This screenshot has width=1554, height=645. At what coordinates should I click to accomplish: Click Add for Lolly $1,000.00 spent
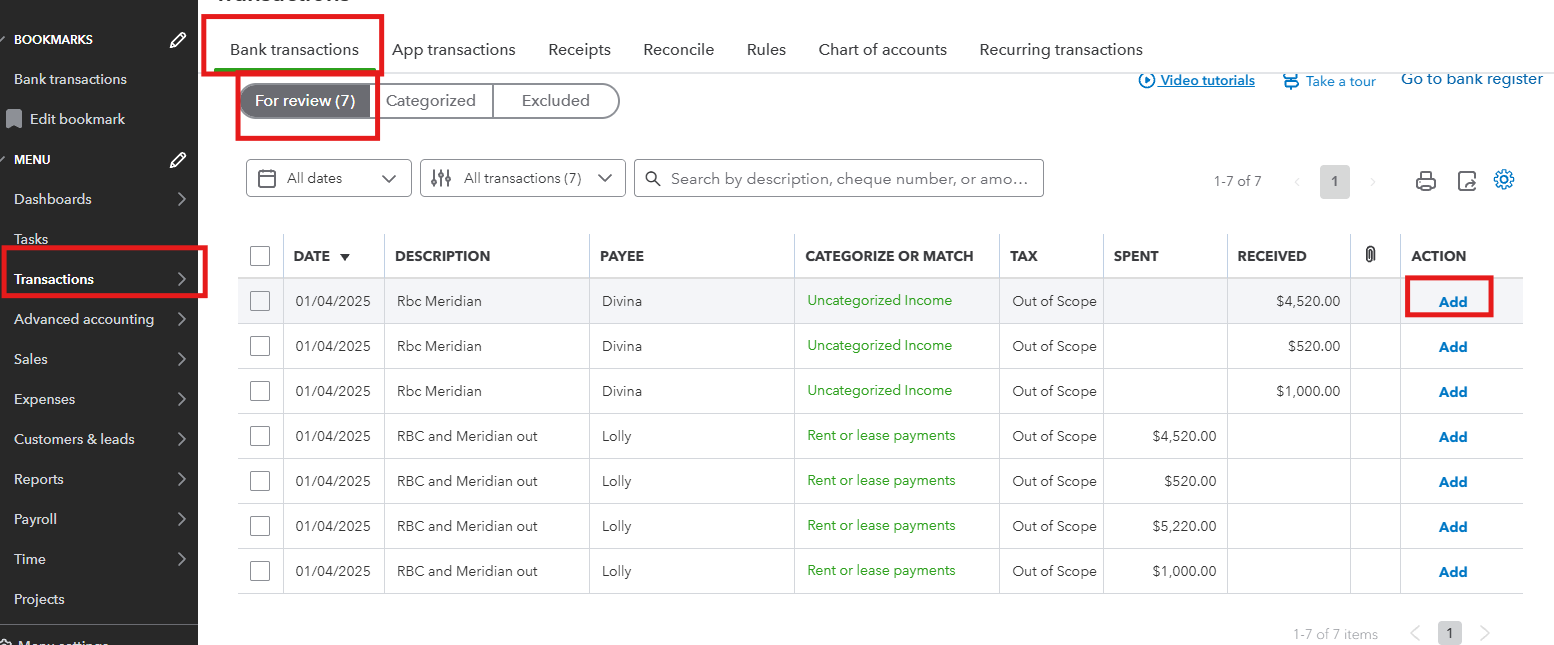pyautogui.click(x=1453, y=572)
